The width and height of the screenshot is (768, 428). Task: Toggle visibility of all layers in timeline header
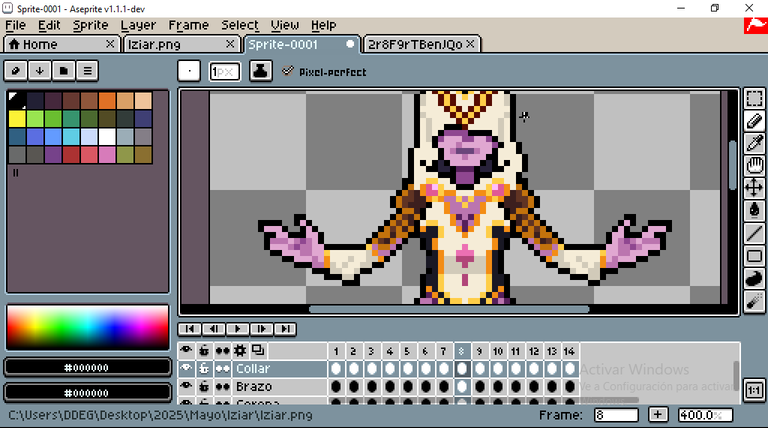click(186, 351)
